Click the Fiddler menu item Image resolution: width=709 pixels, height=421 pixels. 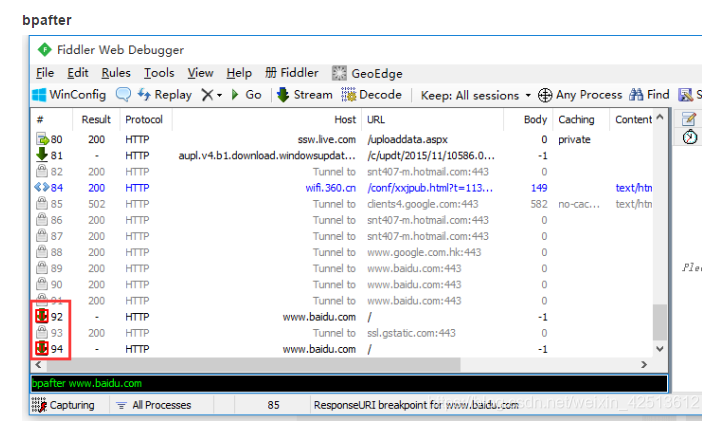pyautogui.click(x=292, y=73)
